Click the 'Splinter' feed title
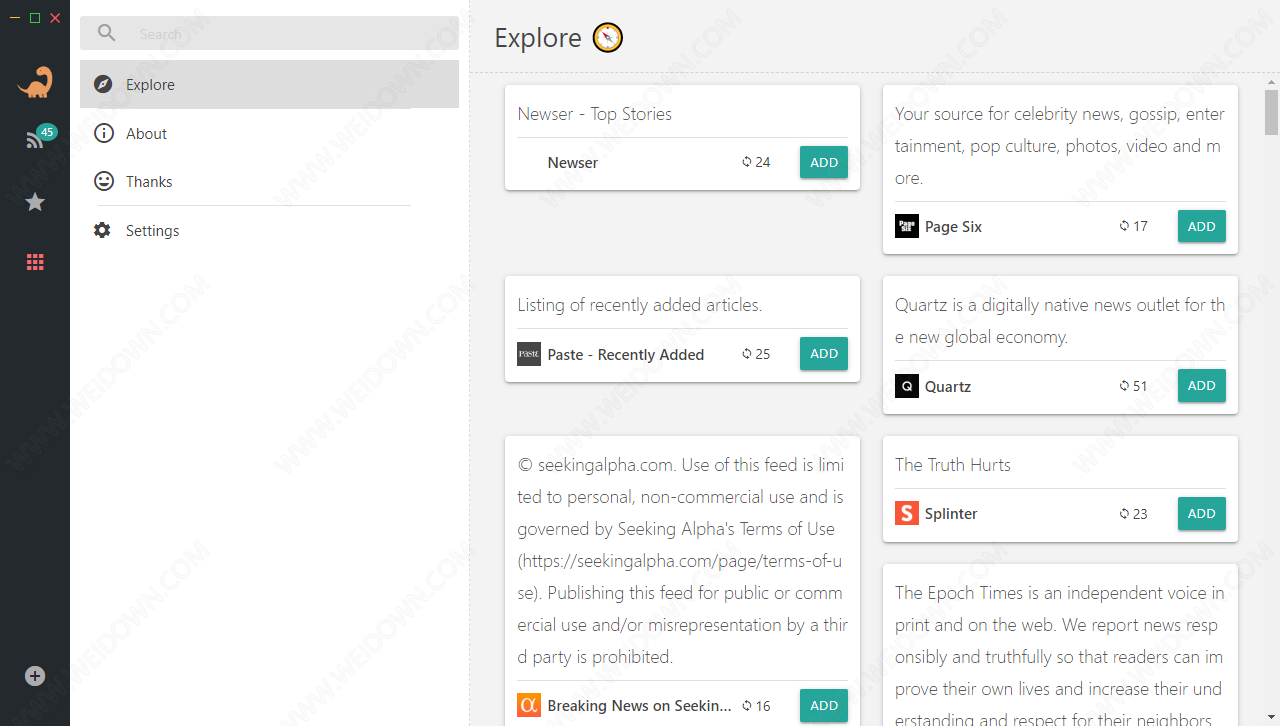This screenshot has width=1280, height=726. [x=951, y=514]
